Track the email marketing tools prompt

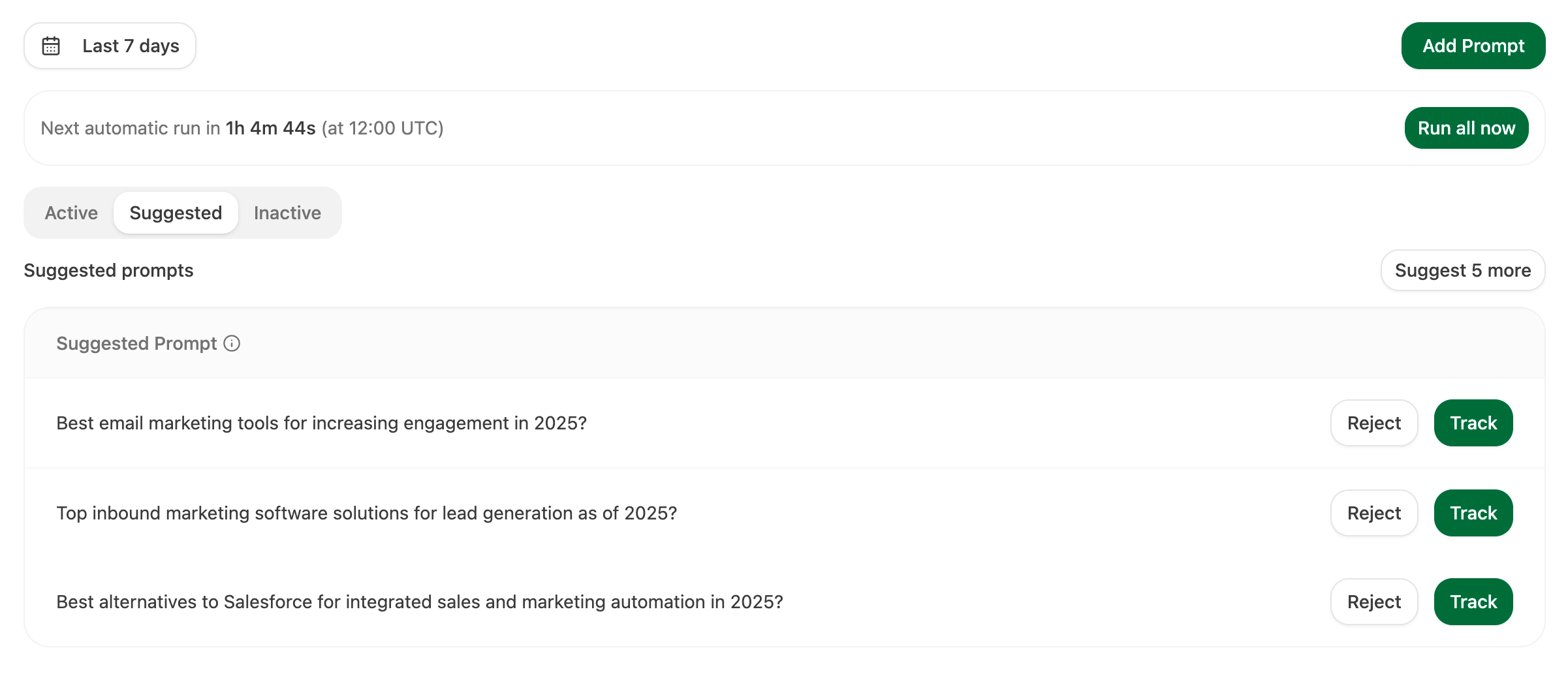tap(1473, 423)
